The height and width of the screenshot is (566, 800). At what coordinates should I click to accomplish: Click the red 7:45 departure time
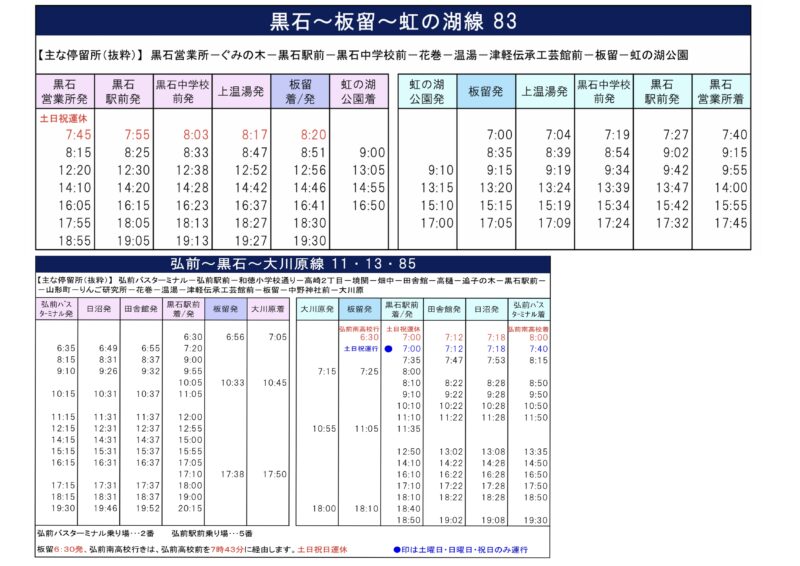point(79,135)
